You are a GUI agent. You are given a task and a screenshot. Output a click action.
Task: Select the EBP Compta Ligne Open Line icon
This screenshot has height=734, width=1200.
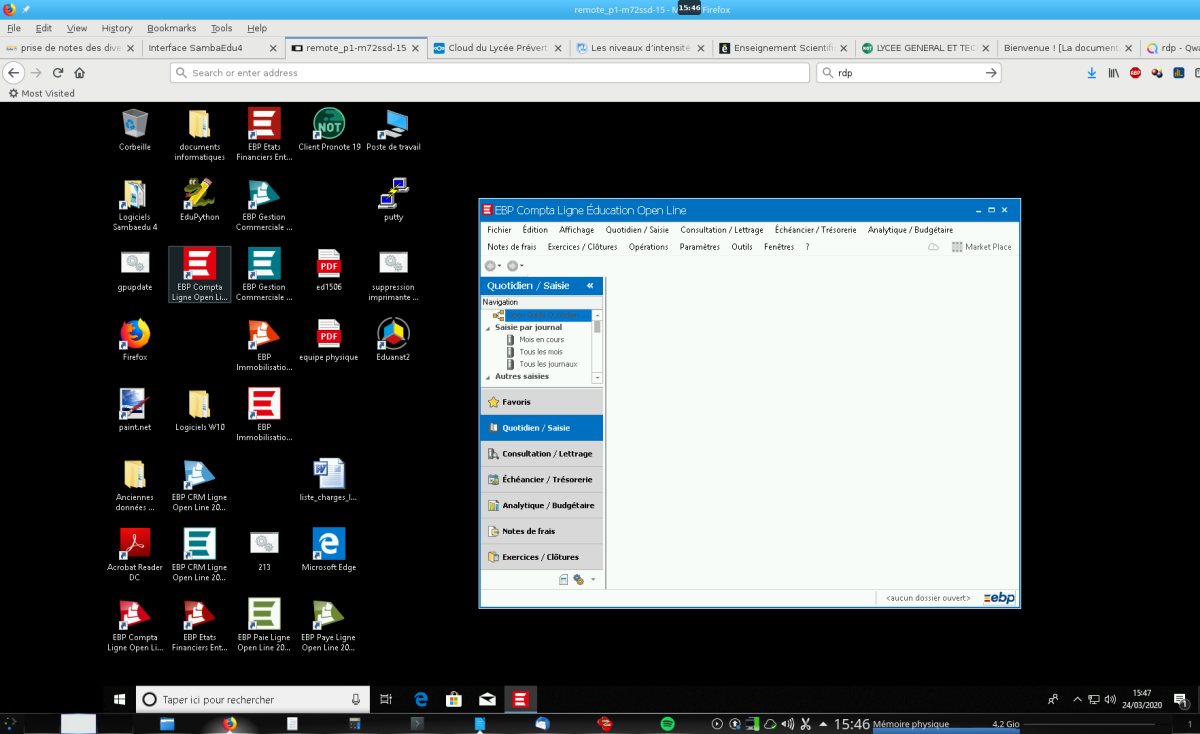pyautogui.click(x=200, y=275)
